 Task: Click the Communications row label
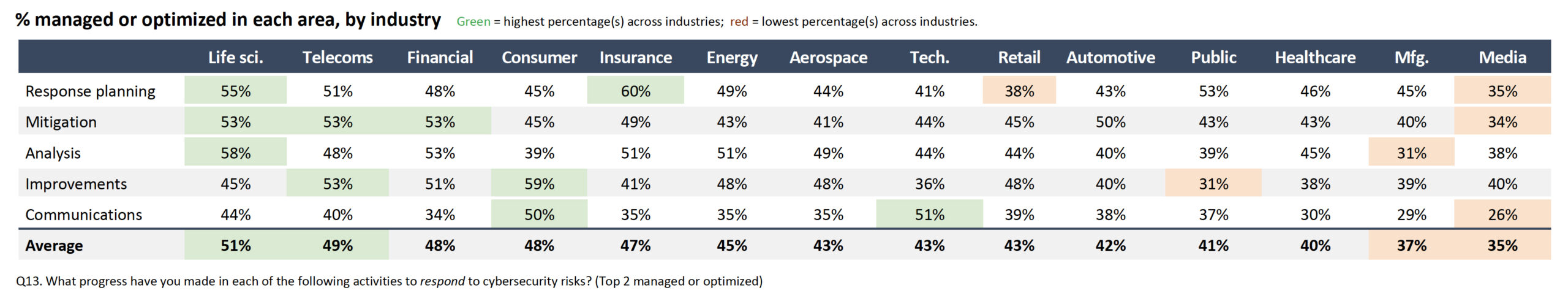pyautogui.click(x=83, y=215)
